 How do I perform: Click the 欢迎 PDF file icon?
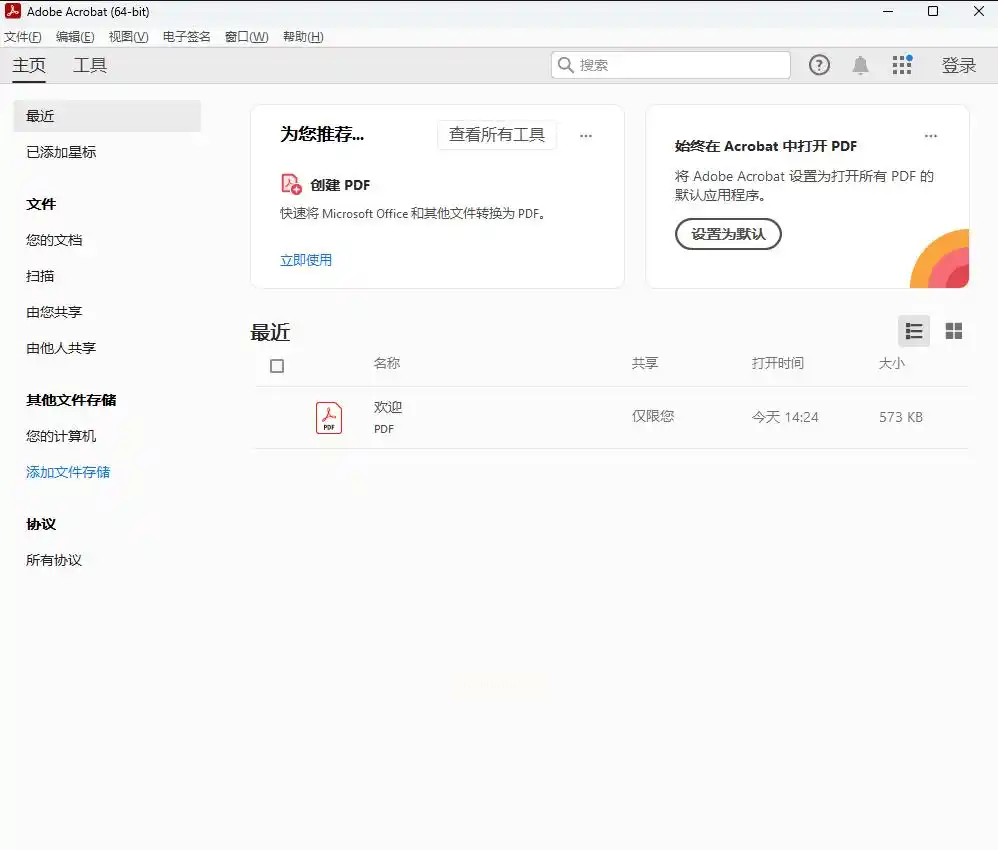tap(328, 418)
